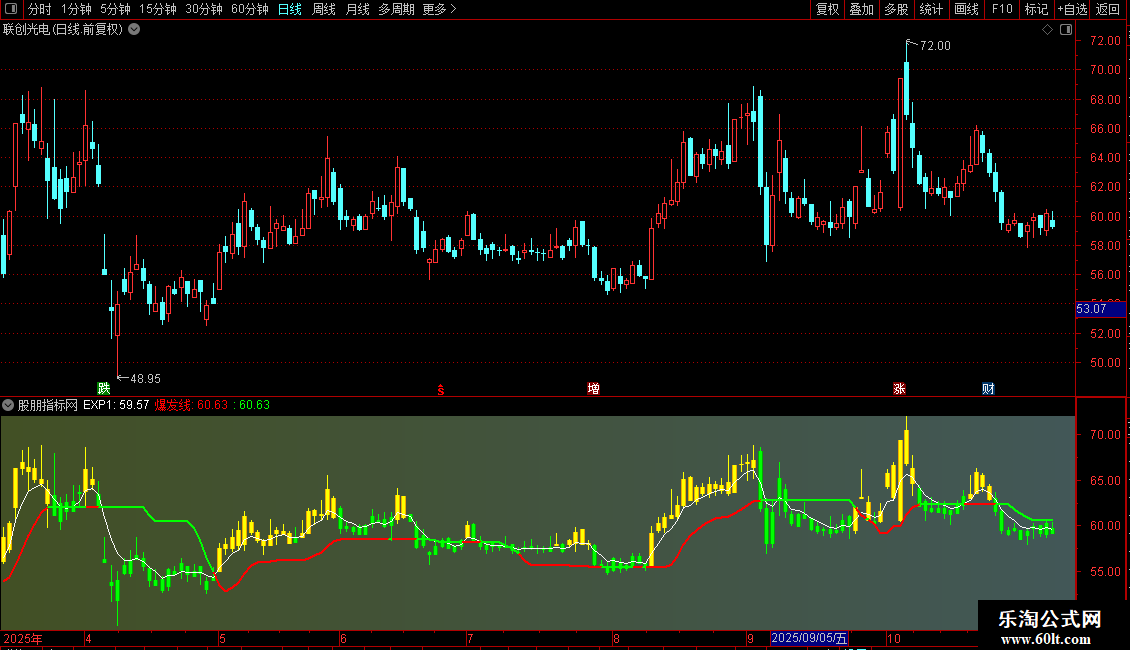Click the 股朋指标网 indicator name
The height and width of the screenshot is (650, 1130).
coord(48,405)
